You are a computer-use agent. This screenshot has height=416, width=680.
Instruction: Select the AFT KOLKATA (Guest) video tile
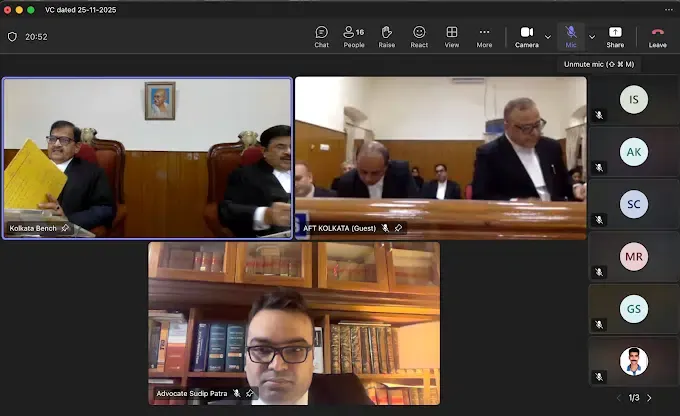pos(441,158)
